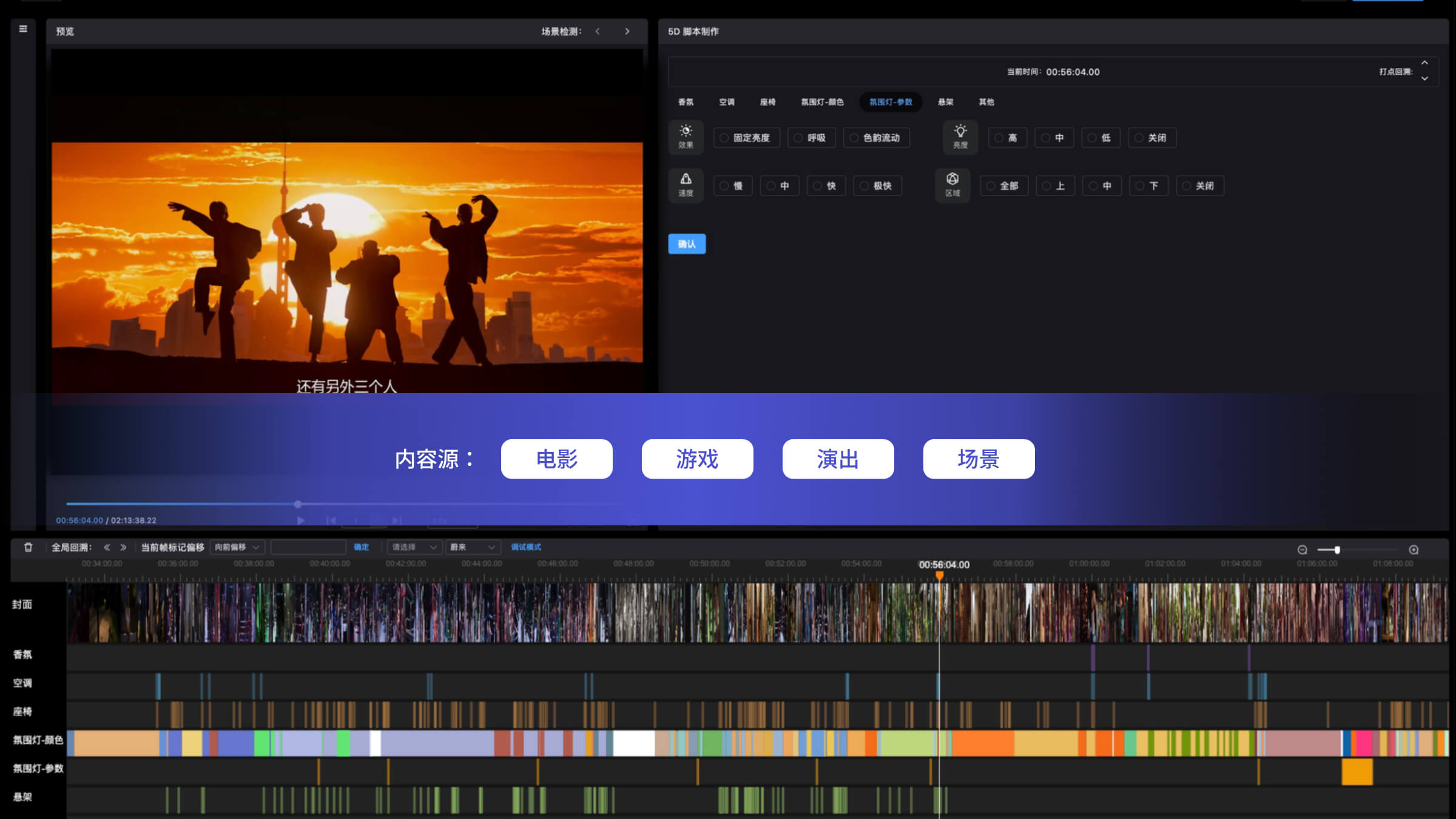Click the 电影 content source button
The width and height of the screenshot is (1456, 819).
pos(556,459)
